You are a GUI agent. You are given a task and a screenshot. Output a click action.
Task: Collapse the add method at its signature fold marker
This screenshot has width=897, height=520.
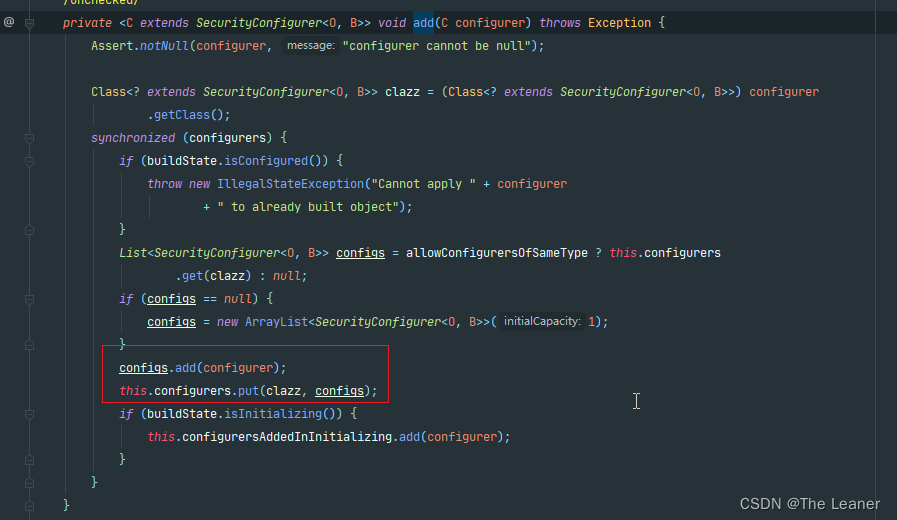tap(29, 23)
